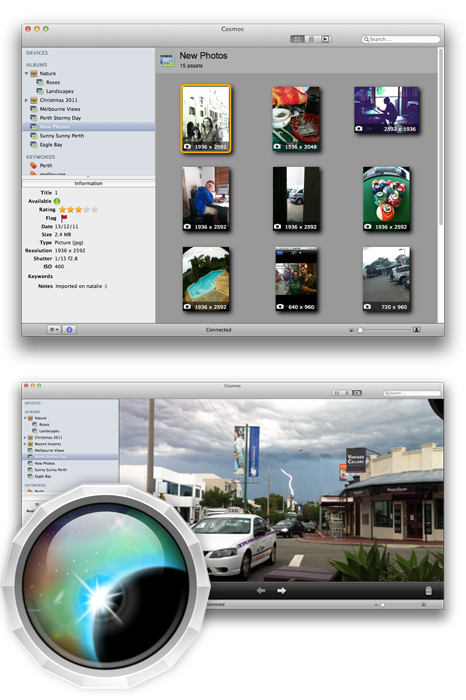Set the rating to two stars
The width and height of the screenshot is (466, 700).
click(71, 209)
